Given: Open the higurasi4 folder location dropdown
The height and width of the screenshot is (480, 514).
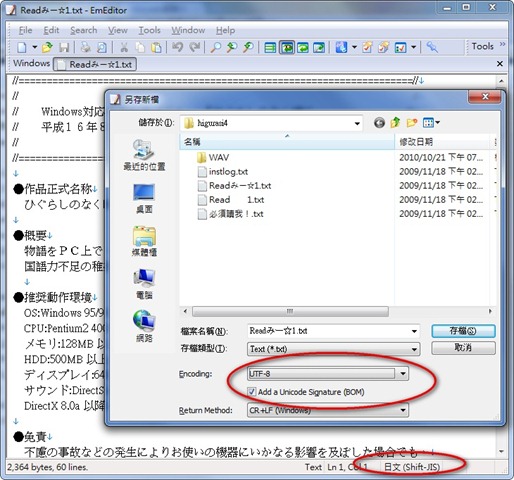Looking at the screenshot, I should pyautogui.click(x=357, y=123).
